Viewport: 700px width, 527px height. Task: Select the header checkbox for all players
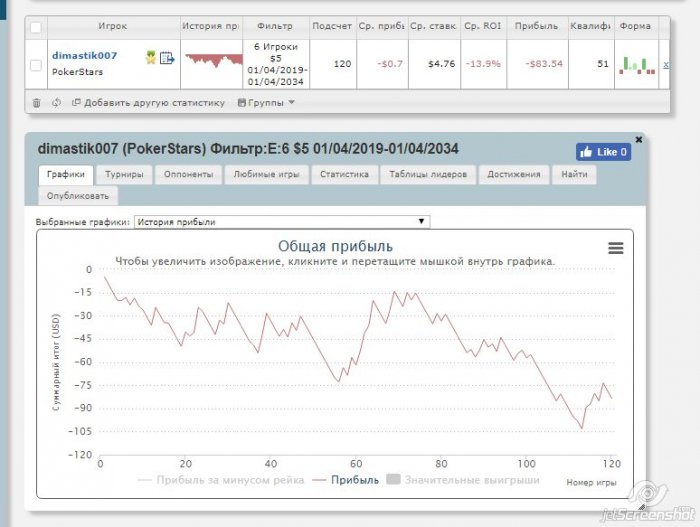36,28
